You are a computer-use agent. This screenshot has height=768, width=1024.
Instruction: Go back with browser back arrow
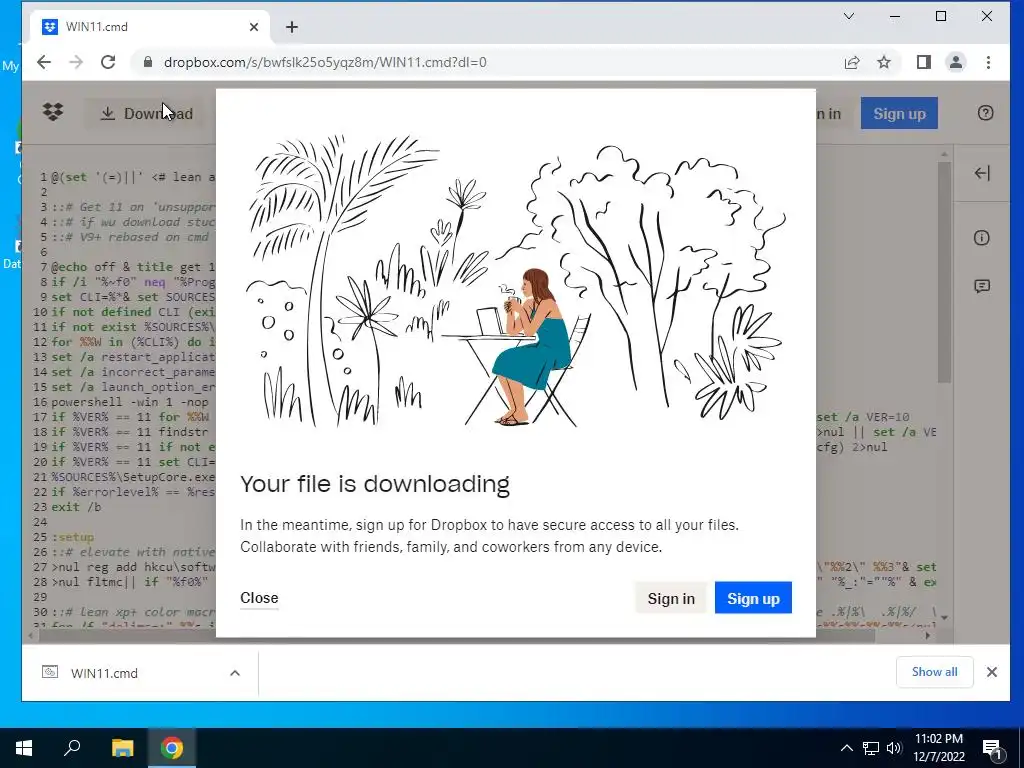44,62
